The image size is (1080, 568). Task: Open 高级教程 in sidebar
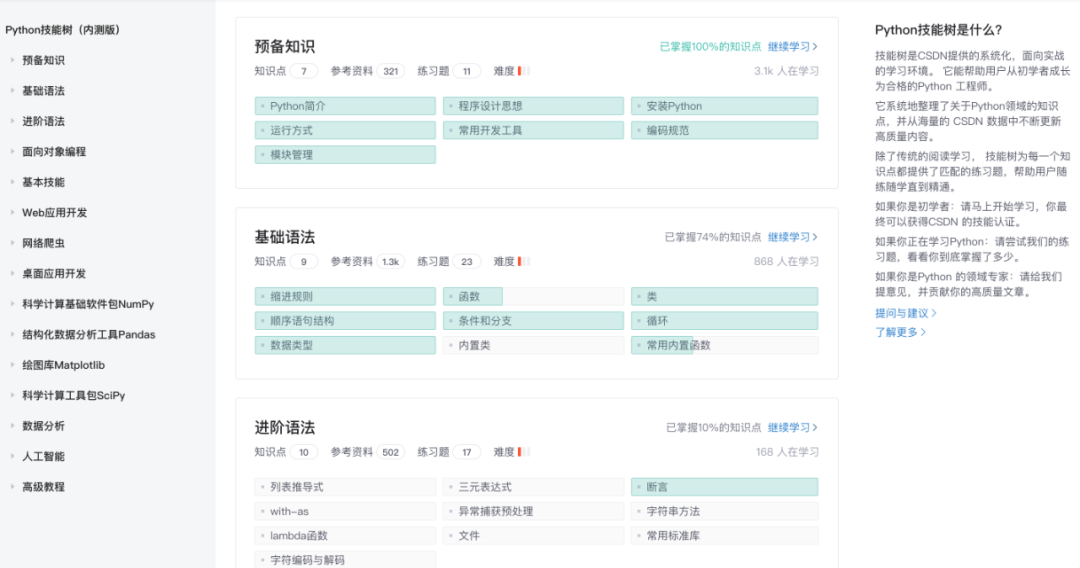[x=43, y=487]
